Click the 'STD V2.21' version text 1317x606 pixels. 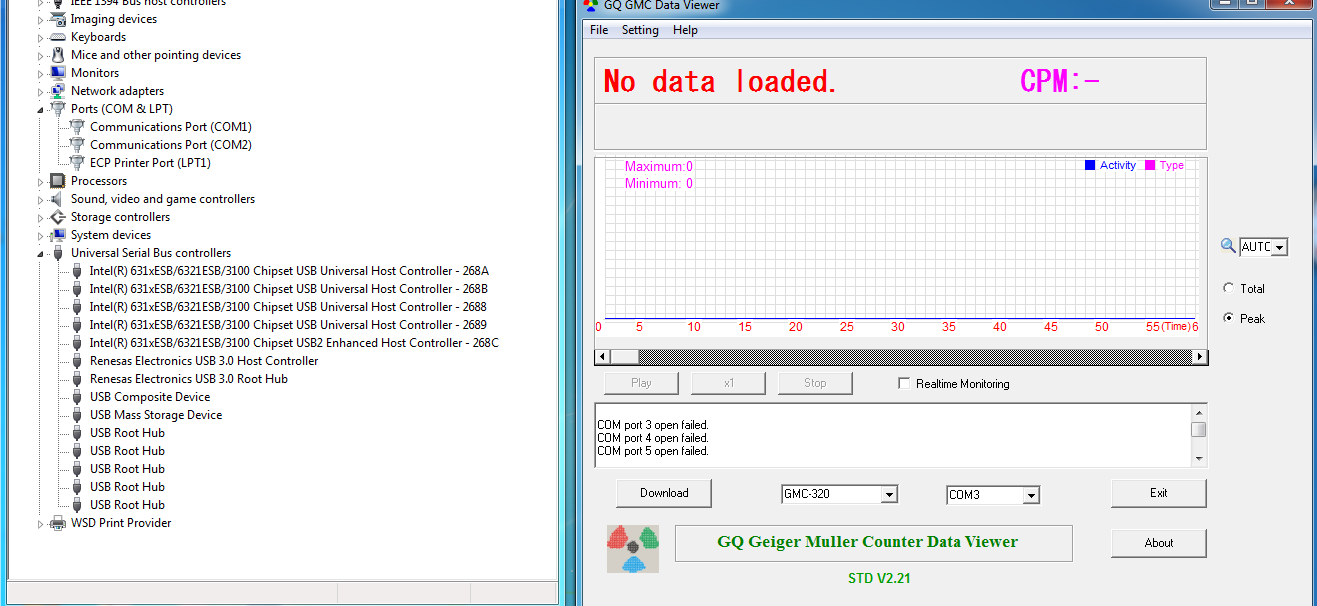(x=879, y=578)
